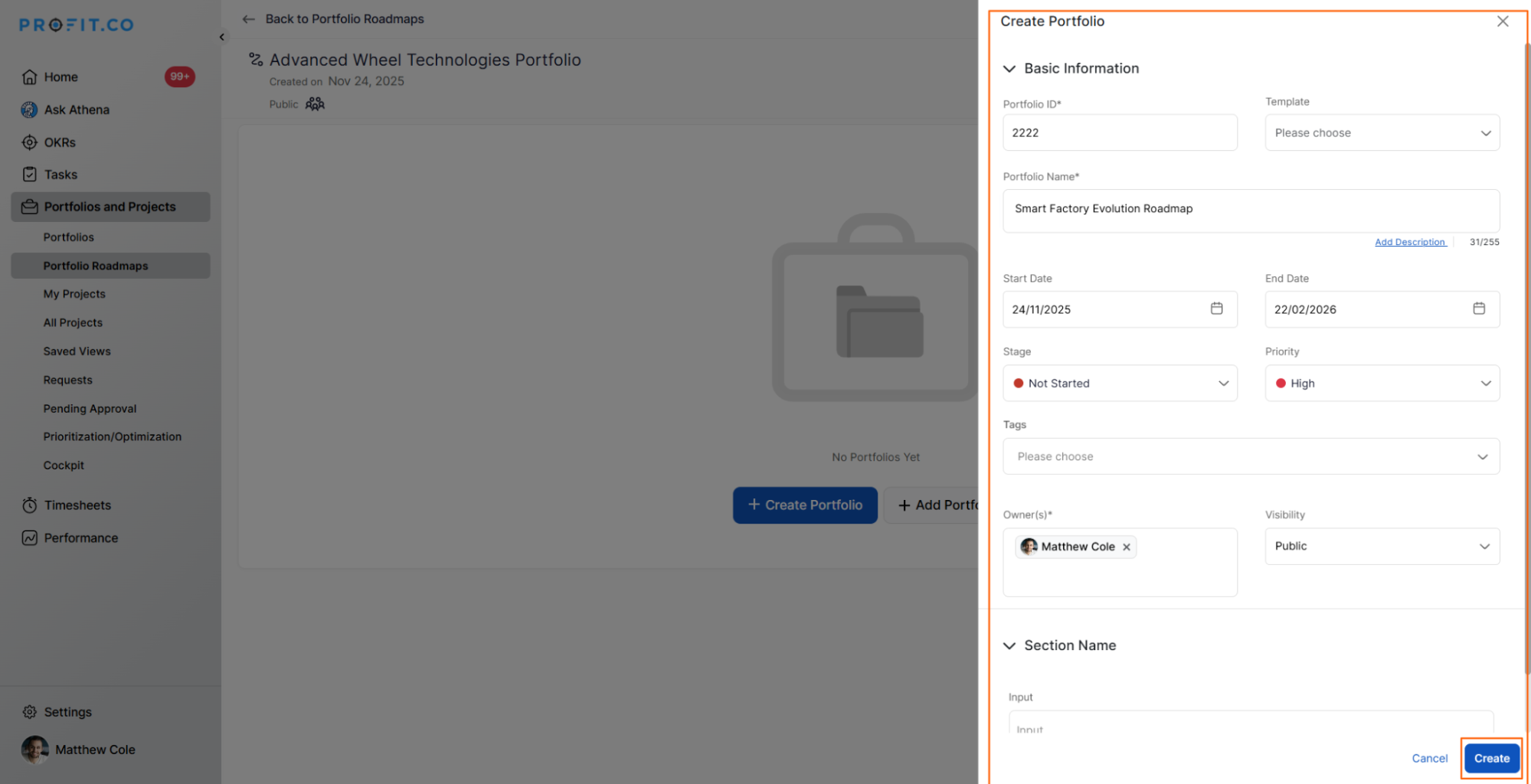Collapse the Section Name section
Image resolution: width=1531 pixels, height=784 pixels.
(1009, 646)
